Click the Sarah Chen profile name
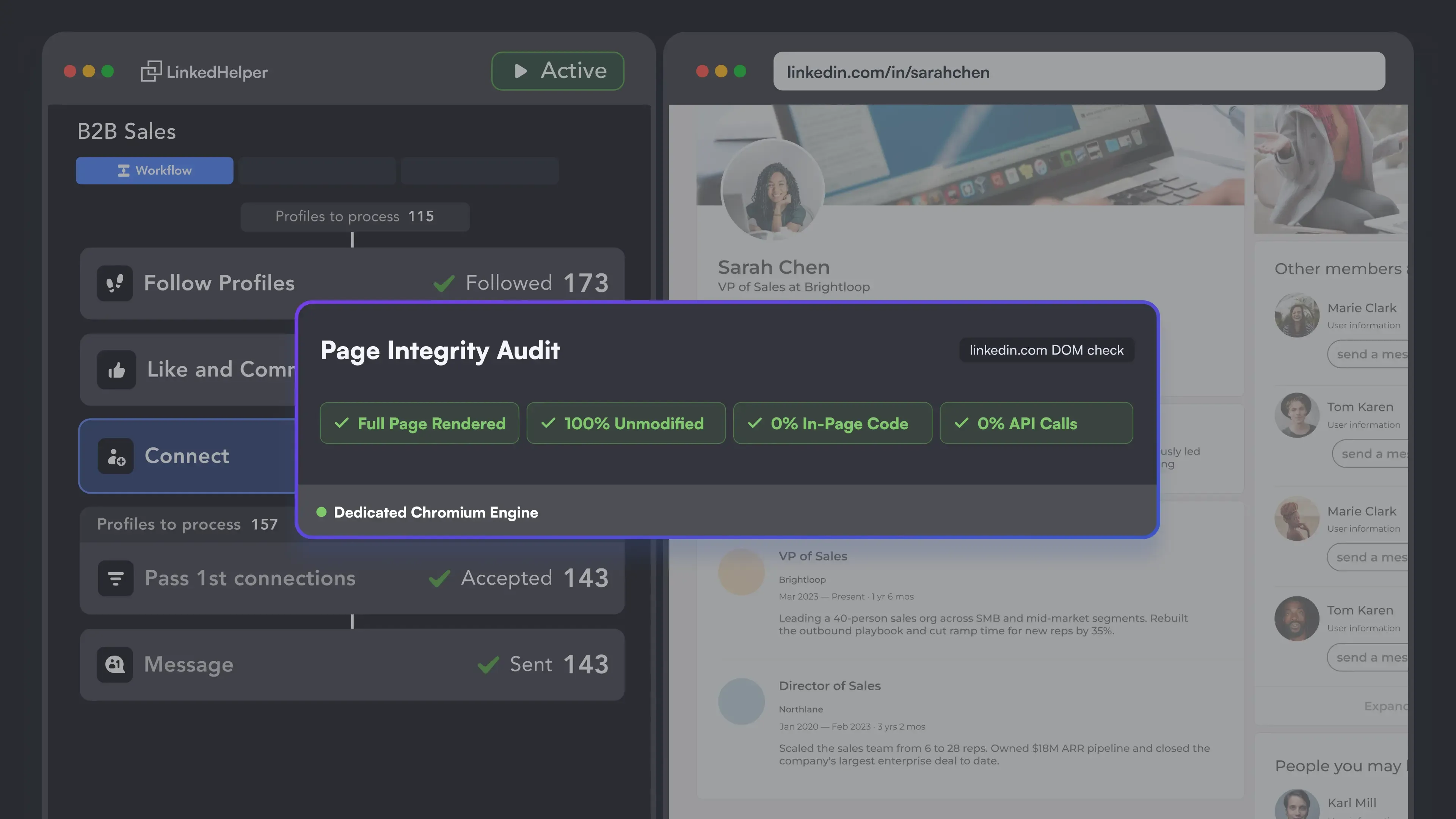The image size is (1456, 819). [774, 267]
